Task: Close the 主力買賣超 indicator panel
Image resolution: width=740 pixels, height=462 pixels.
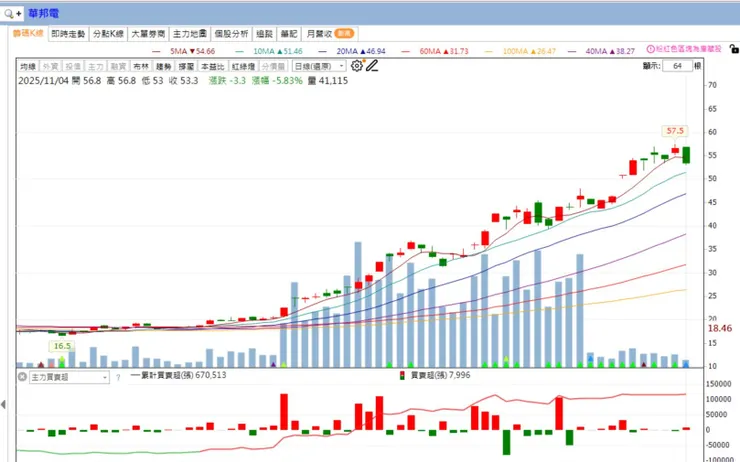Action: click(x=22, y=377)
